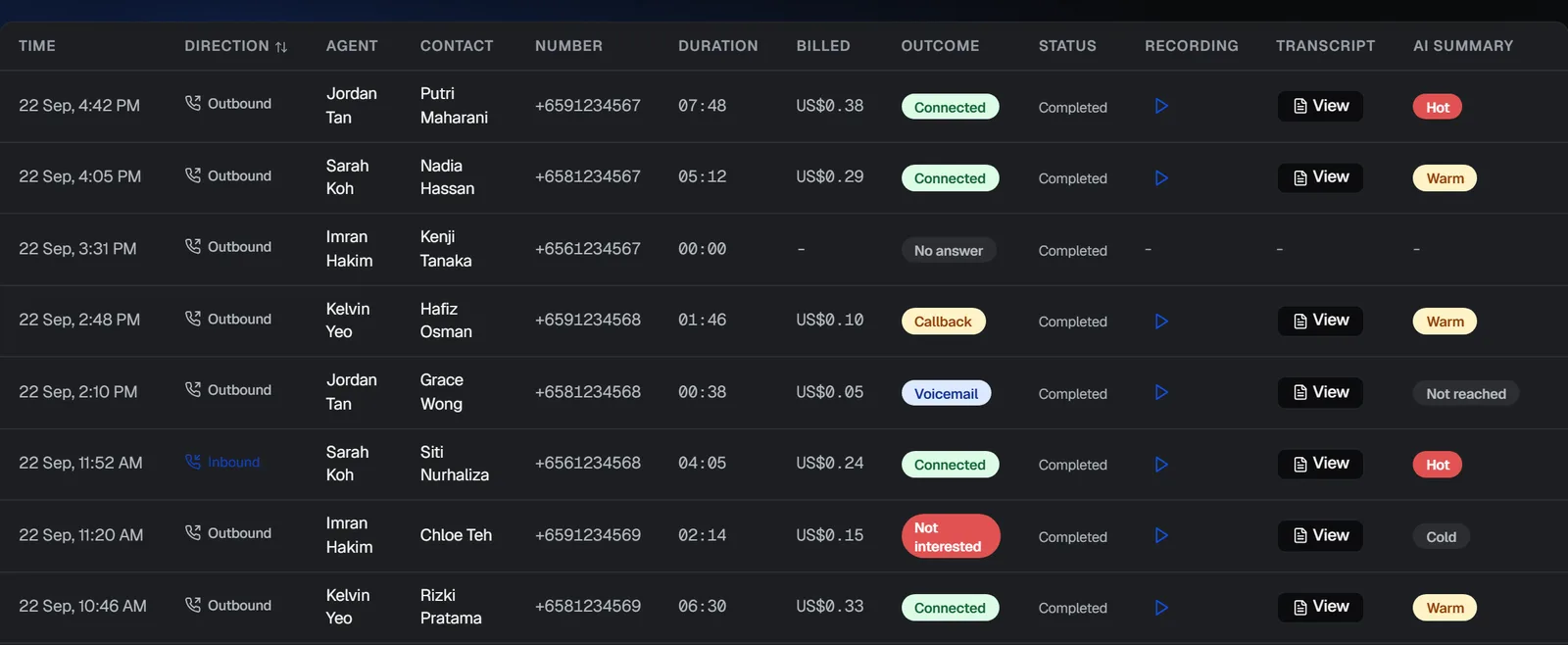Click billed amount US$0.38
This screenshot has width=1568, height=645.
click(x=830, y=105)
